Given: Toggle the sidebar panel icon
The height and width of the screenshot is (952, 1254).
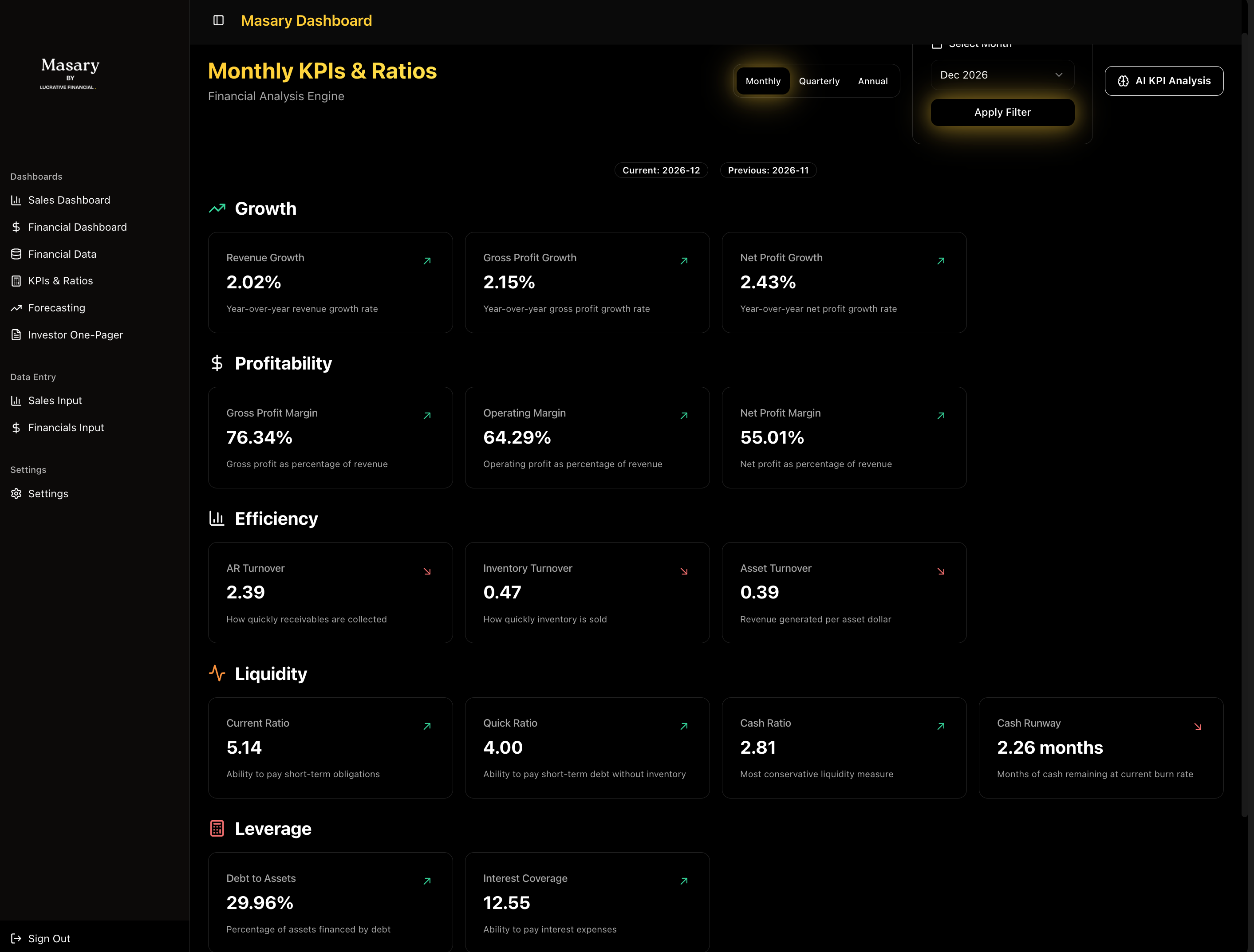Looking at the screenshot, I should [218, 20].
